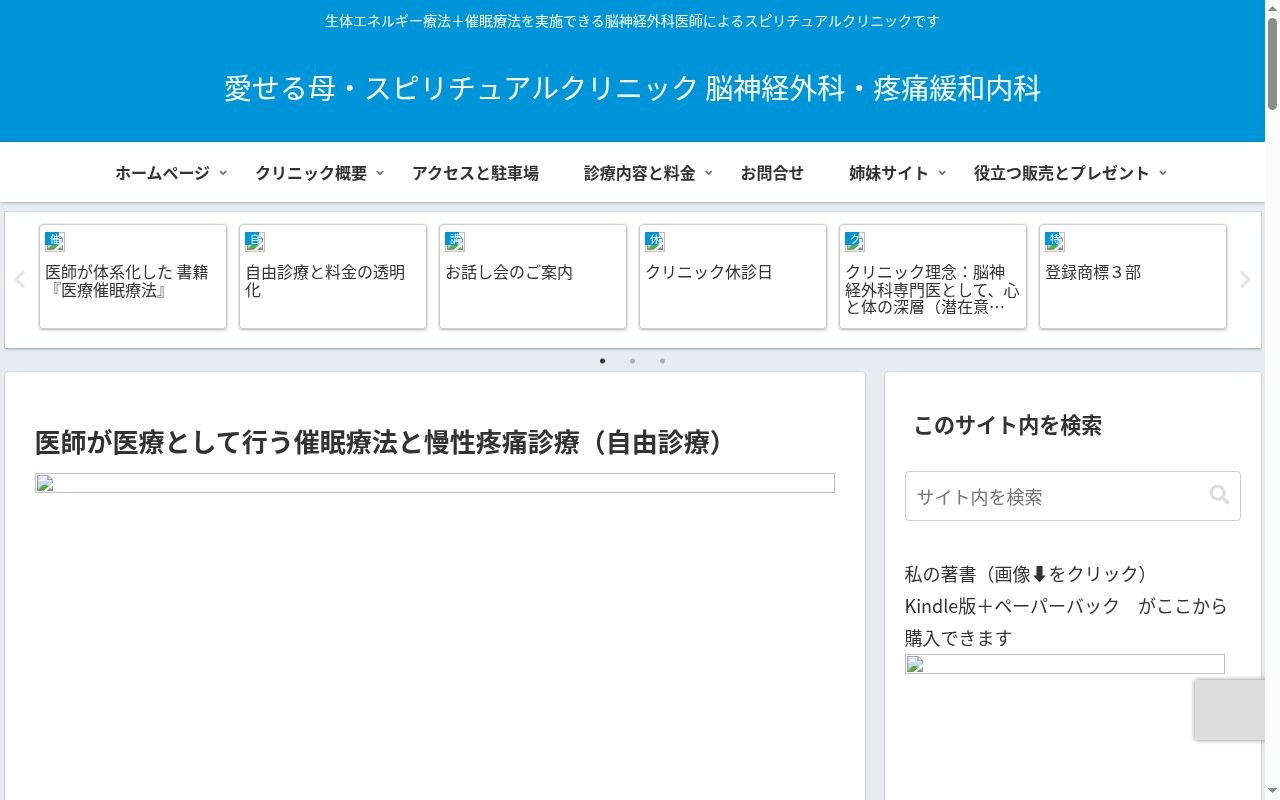This screenshot has height=800, width=1280.
Task: Open ホームページ menu item
Action: [x=162, y=173]
